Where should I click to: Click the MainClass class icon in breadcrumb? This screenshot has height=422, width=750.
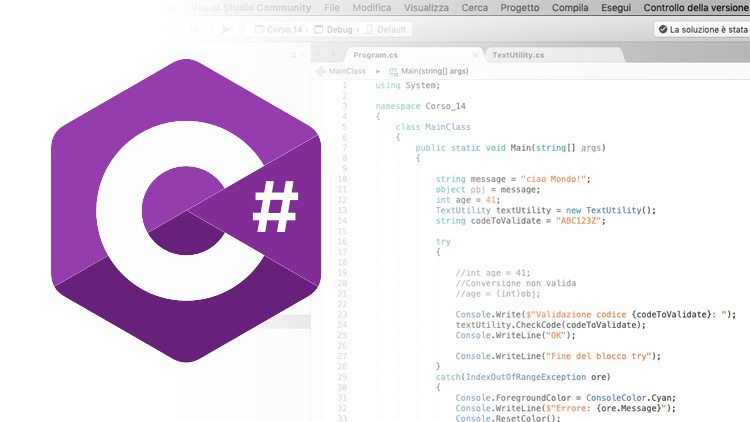pos(320,71)
